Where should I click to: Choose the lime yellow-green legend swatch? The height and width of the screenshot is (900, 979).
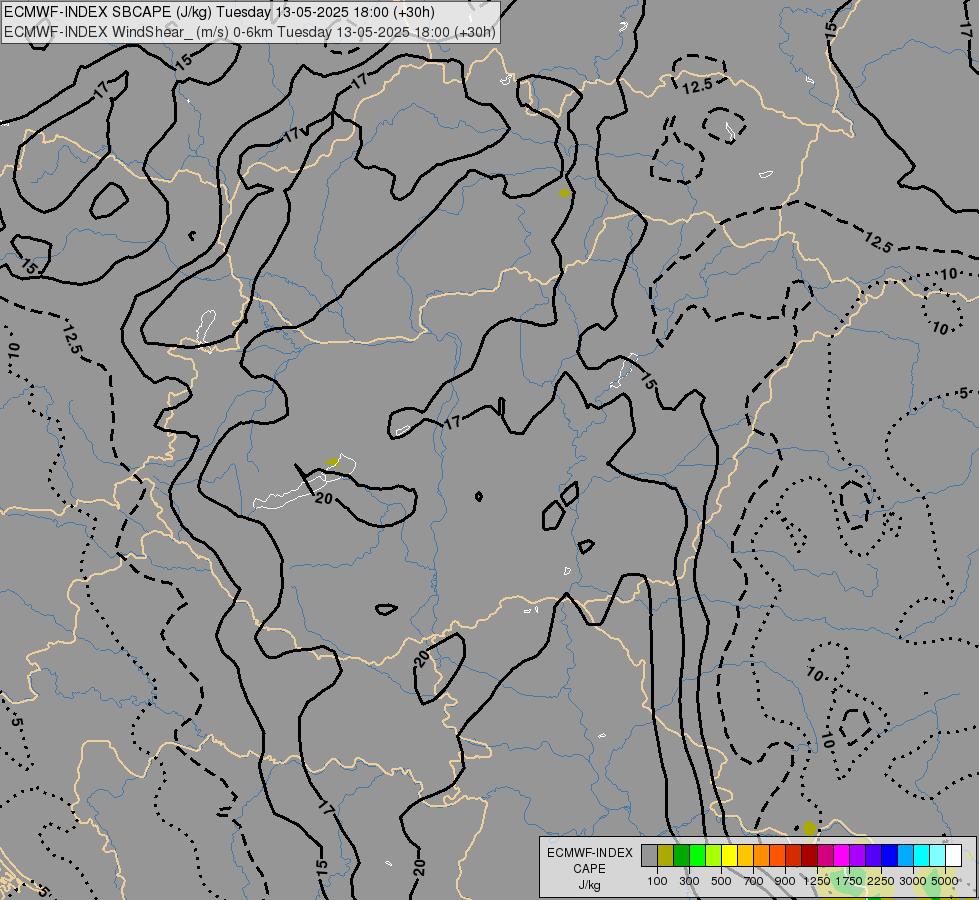click(x=714, y=855)
